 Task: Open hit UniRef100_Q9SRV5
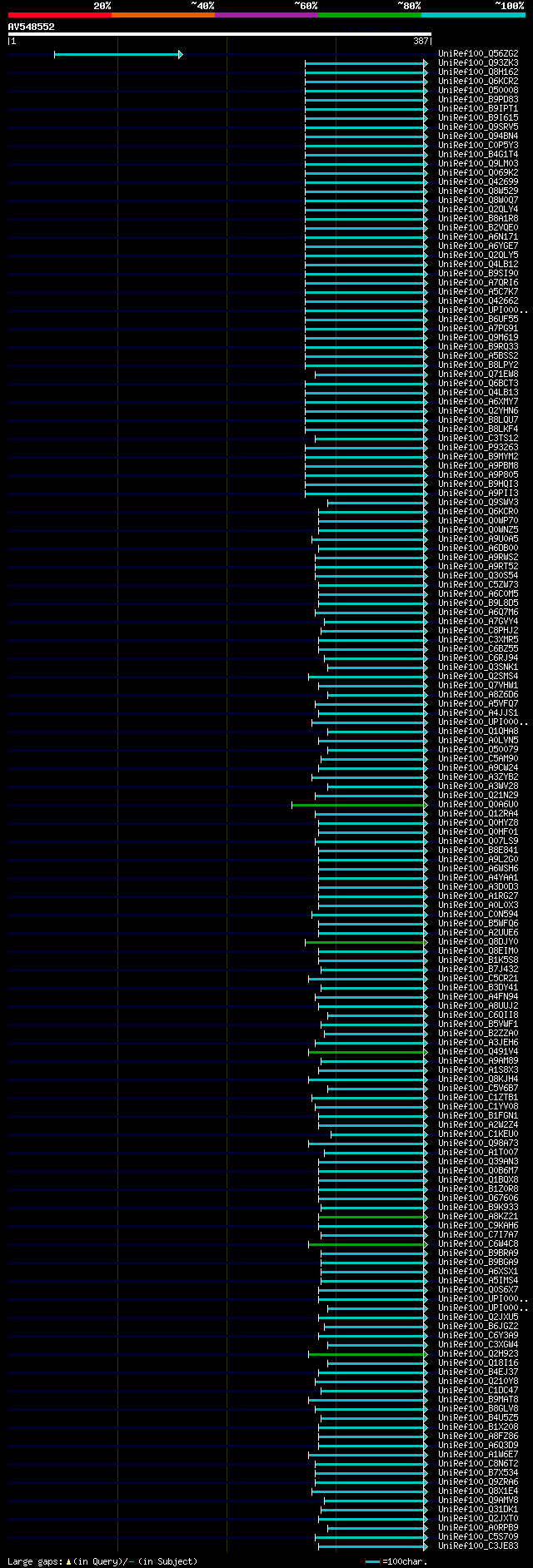[x=478, y=127]
